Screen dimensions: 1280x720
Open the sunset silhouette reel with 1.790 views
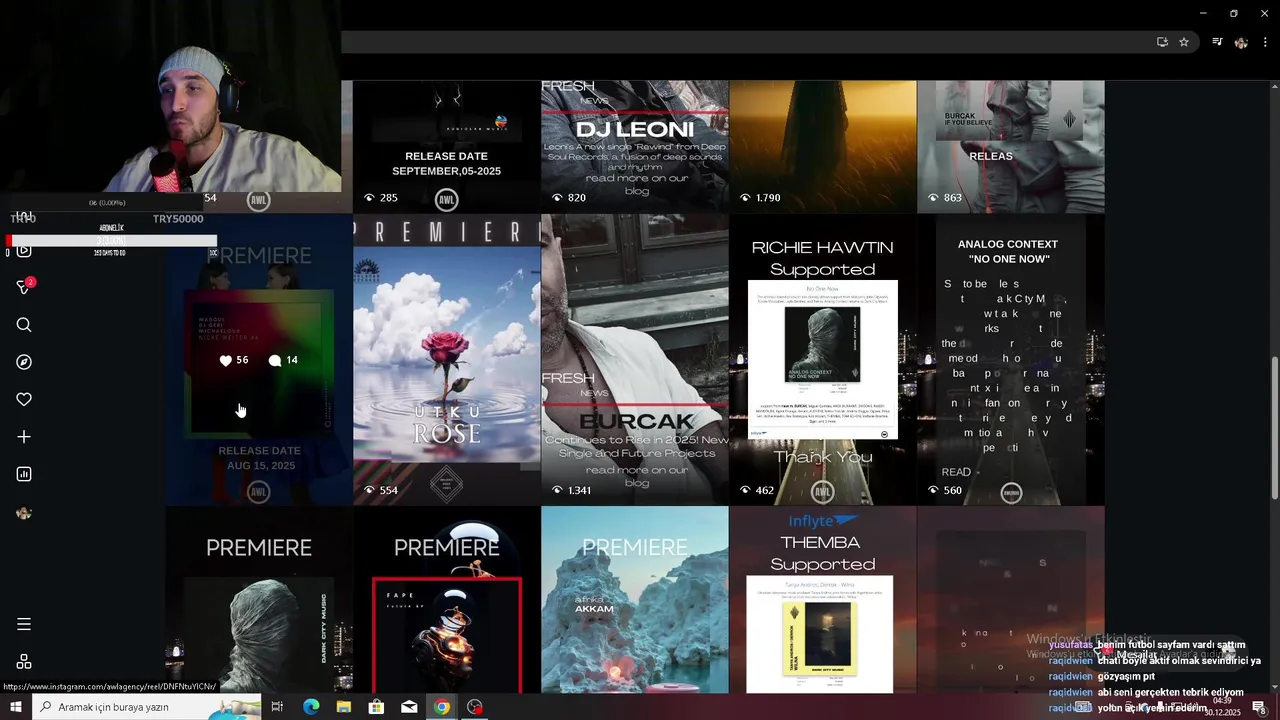pos(823,146)
